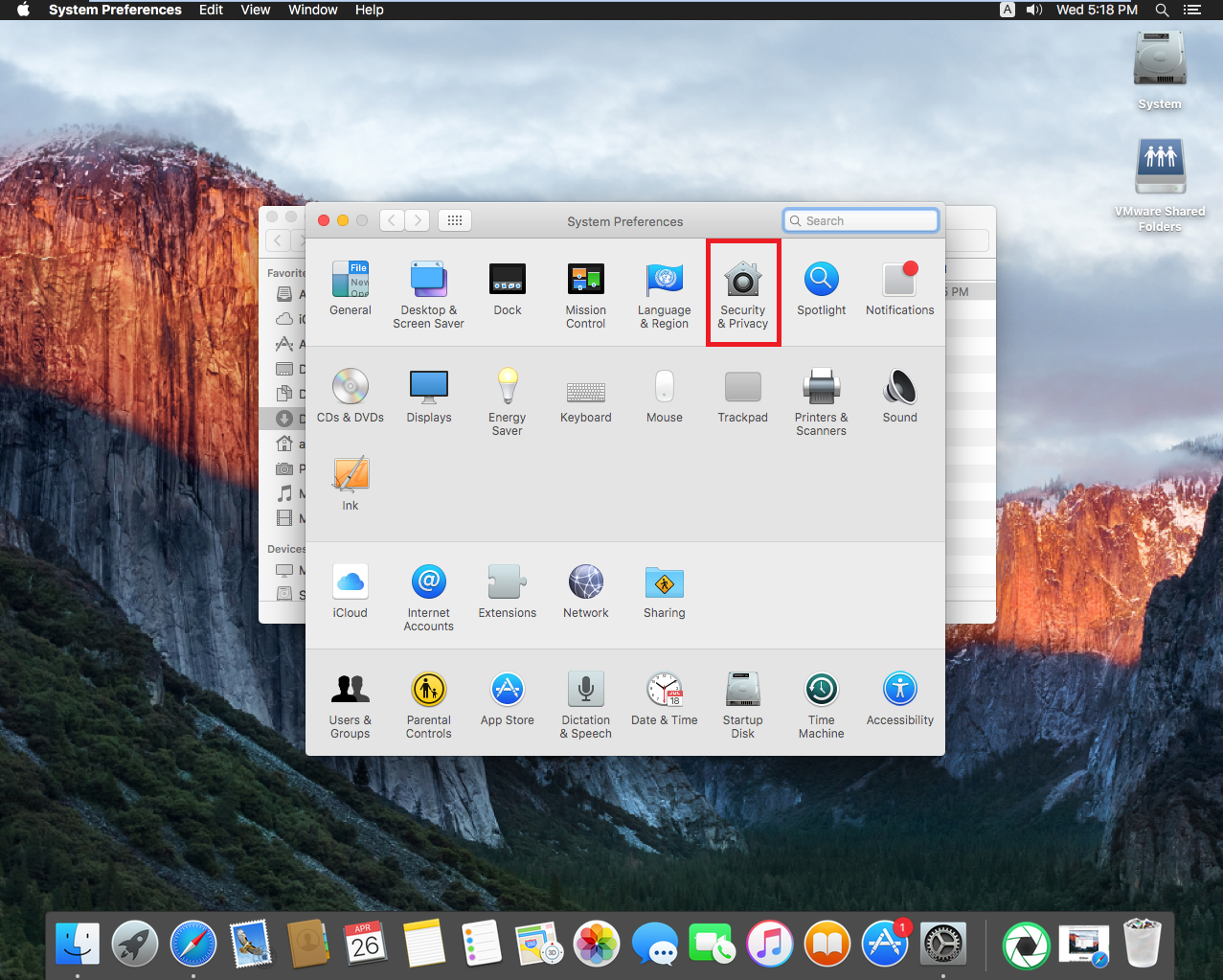The height and width of the screenshot is (980, 1223).
Task: Open the Apple menu
Action: 24,10
